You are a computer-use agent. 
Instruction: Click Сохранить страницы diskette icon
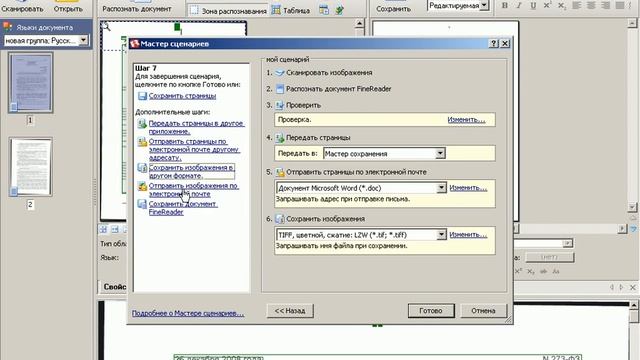(142, 96)
